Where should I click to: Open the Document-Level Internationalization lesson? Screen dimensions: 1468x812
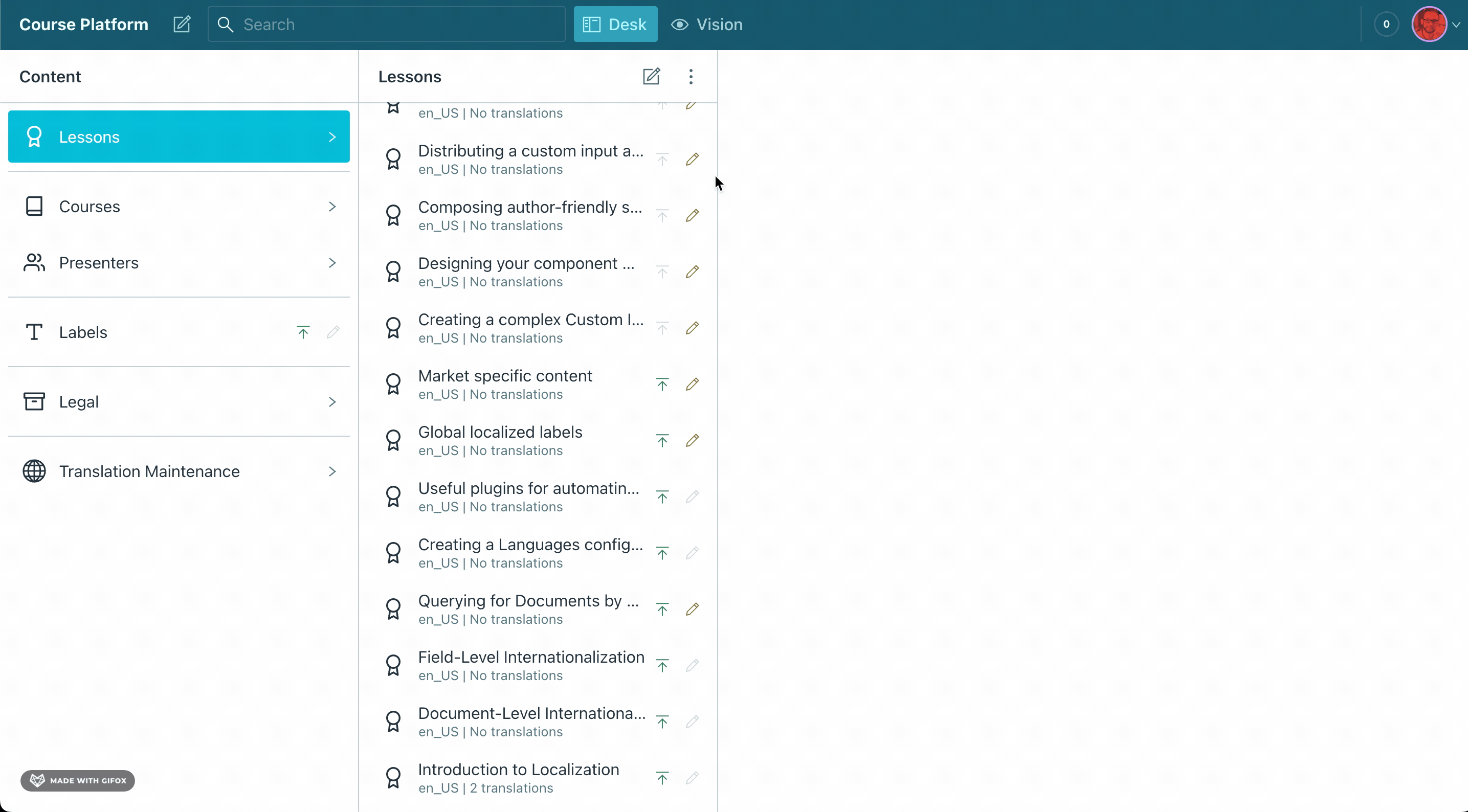tap(530, 721)
